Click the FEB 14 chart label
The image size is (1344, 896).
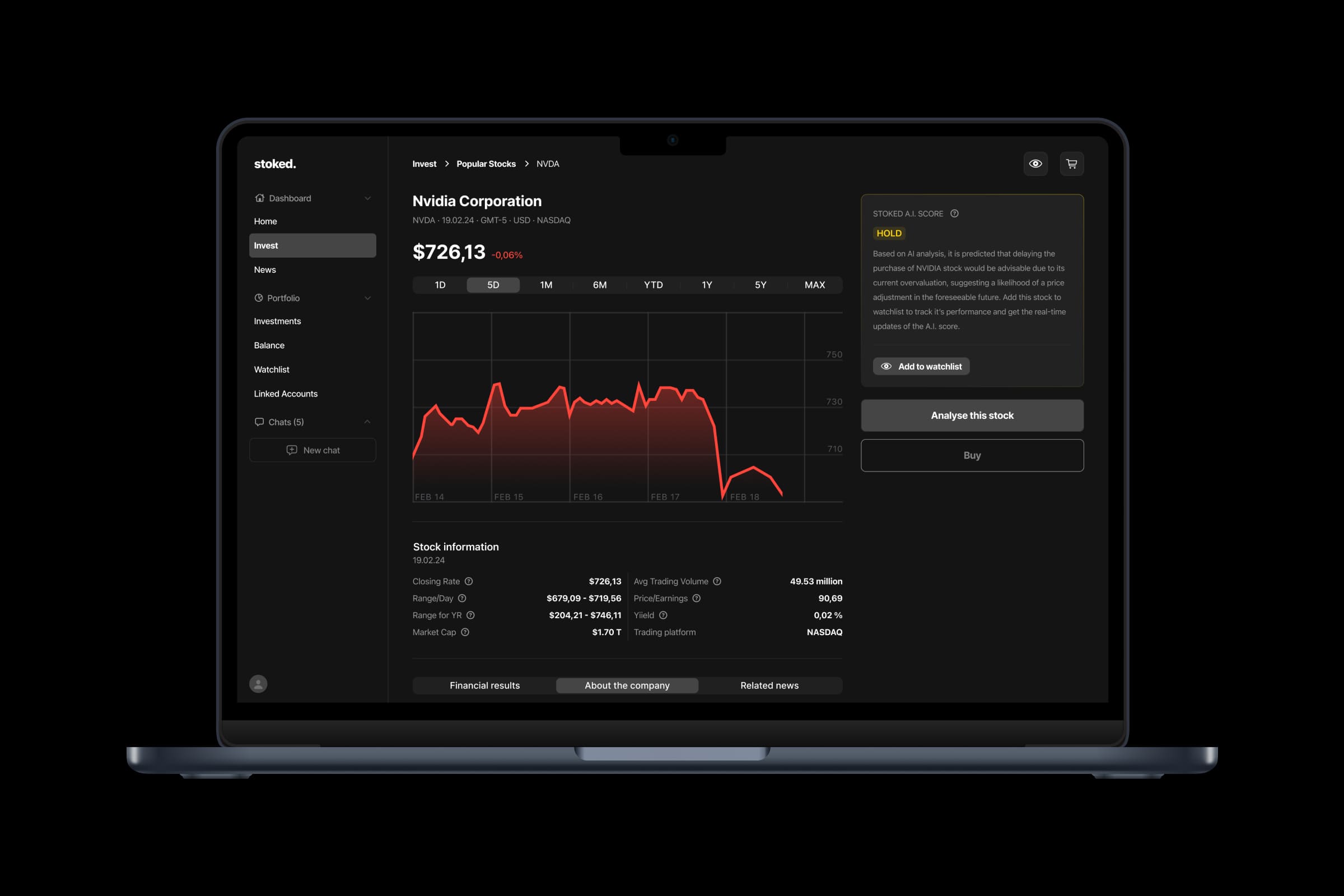(x=429, y=497)
